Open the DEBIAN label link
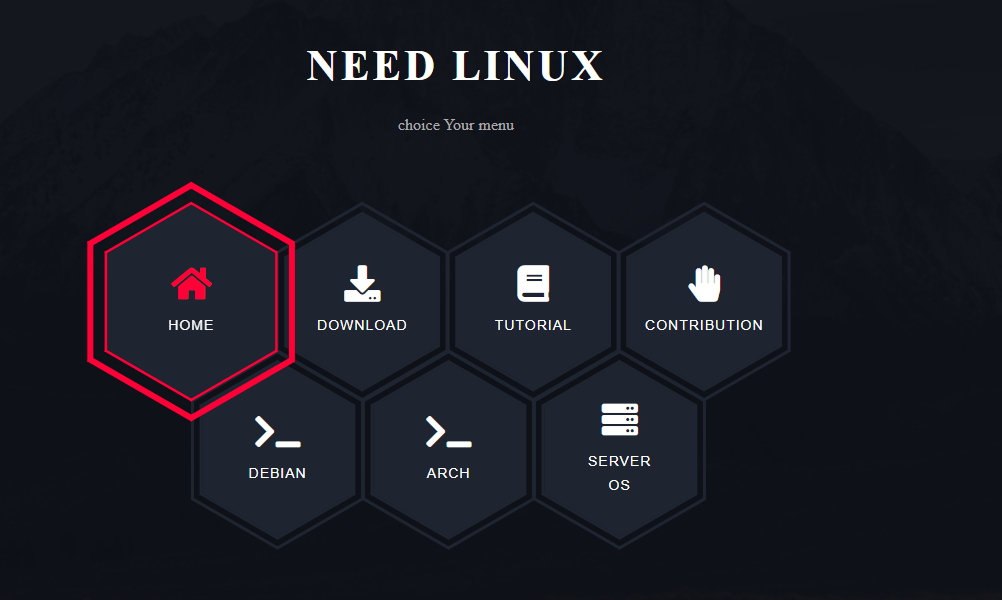1002x600 pixels. pyautogui.click(x=277, y=473)
